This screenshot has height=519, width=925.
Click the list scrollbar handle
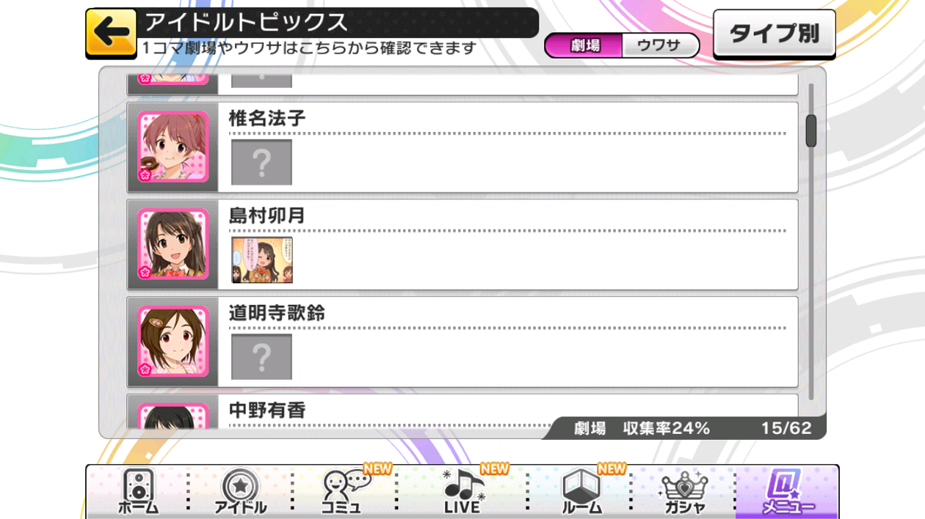811,131
